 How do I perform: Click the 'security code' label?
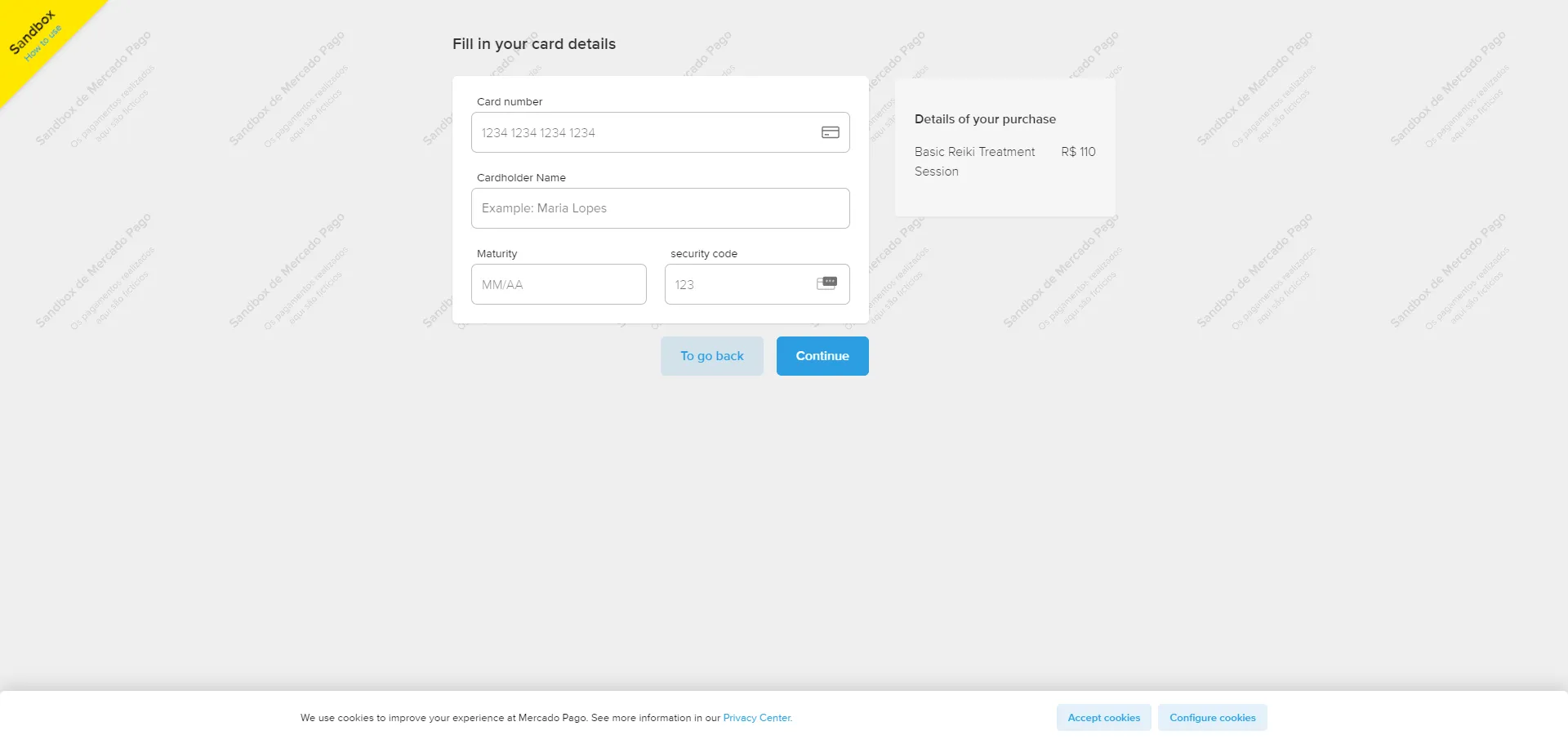pyautogui.click(x=703, y=254)
